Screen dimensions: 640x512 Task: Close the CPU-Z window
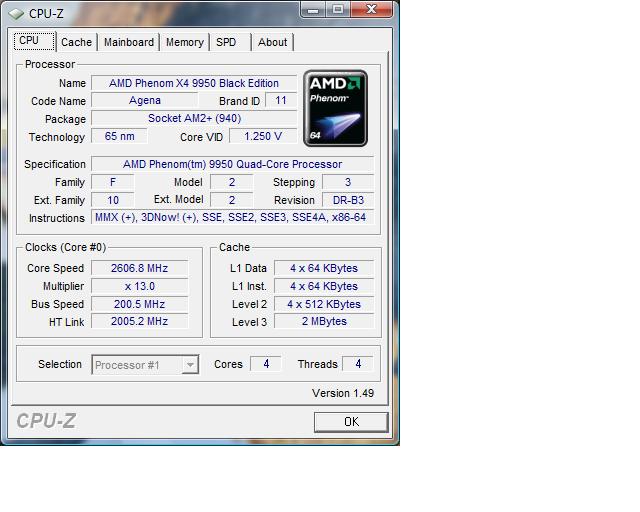[371, 10]
